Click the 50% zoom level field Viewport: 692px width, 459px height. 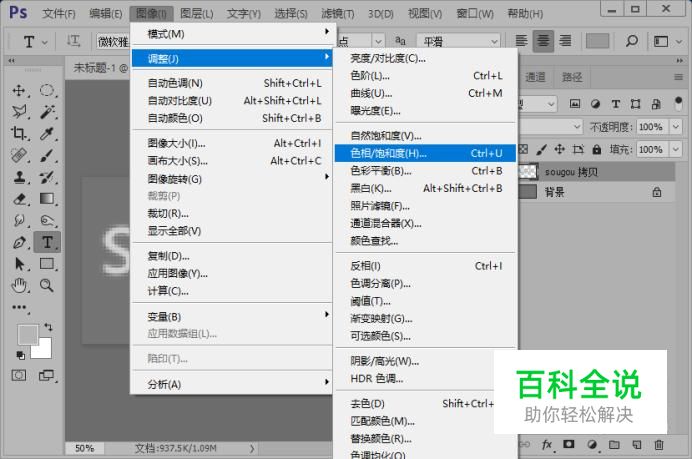tap(84, 448)
